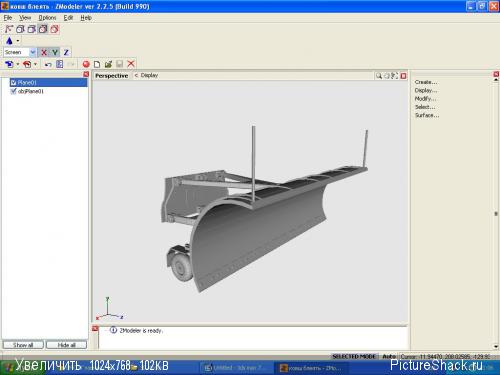The height and width of the screenshot is (375, 500).
Task: Click the XYZ axis gizmo in viewport
Action: (x=109, y=309)
